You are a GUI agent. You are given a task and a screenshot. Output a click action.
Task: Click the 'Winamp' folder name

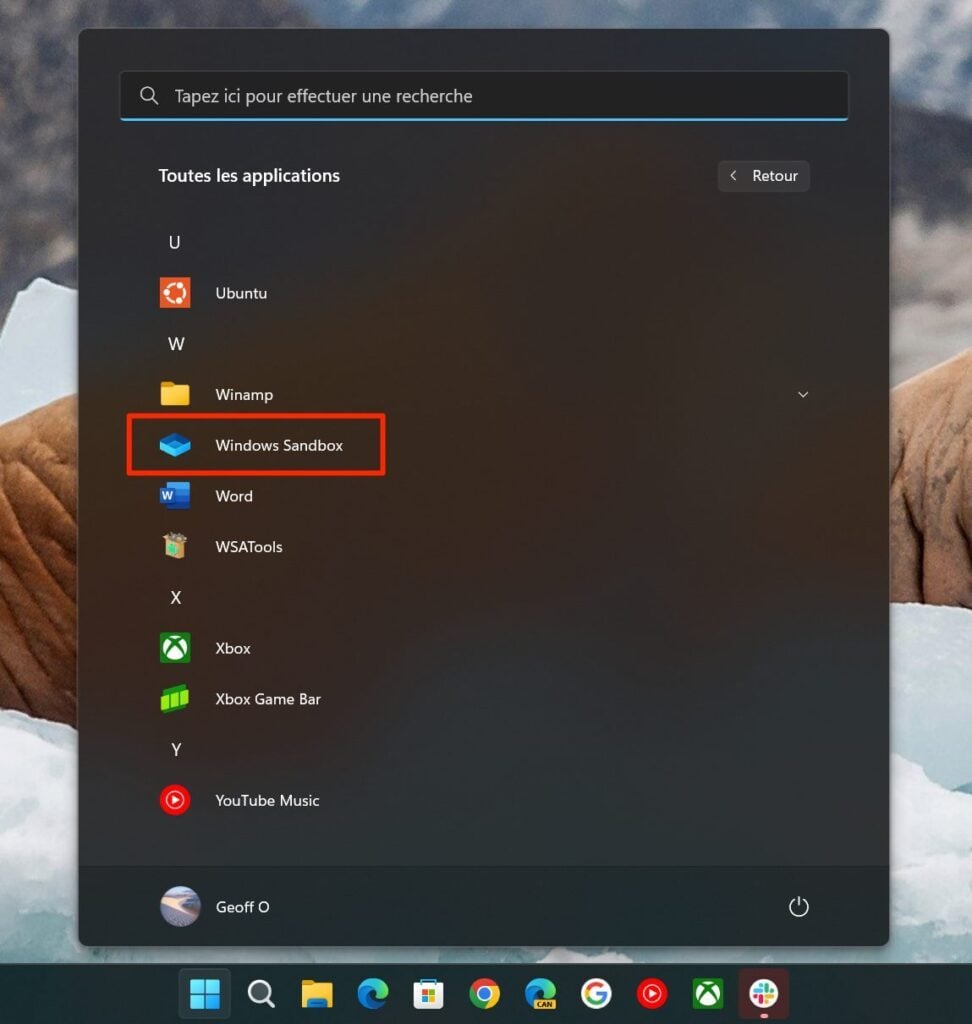244,395
